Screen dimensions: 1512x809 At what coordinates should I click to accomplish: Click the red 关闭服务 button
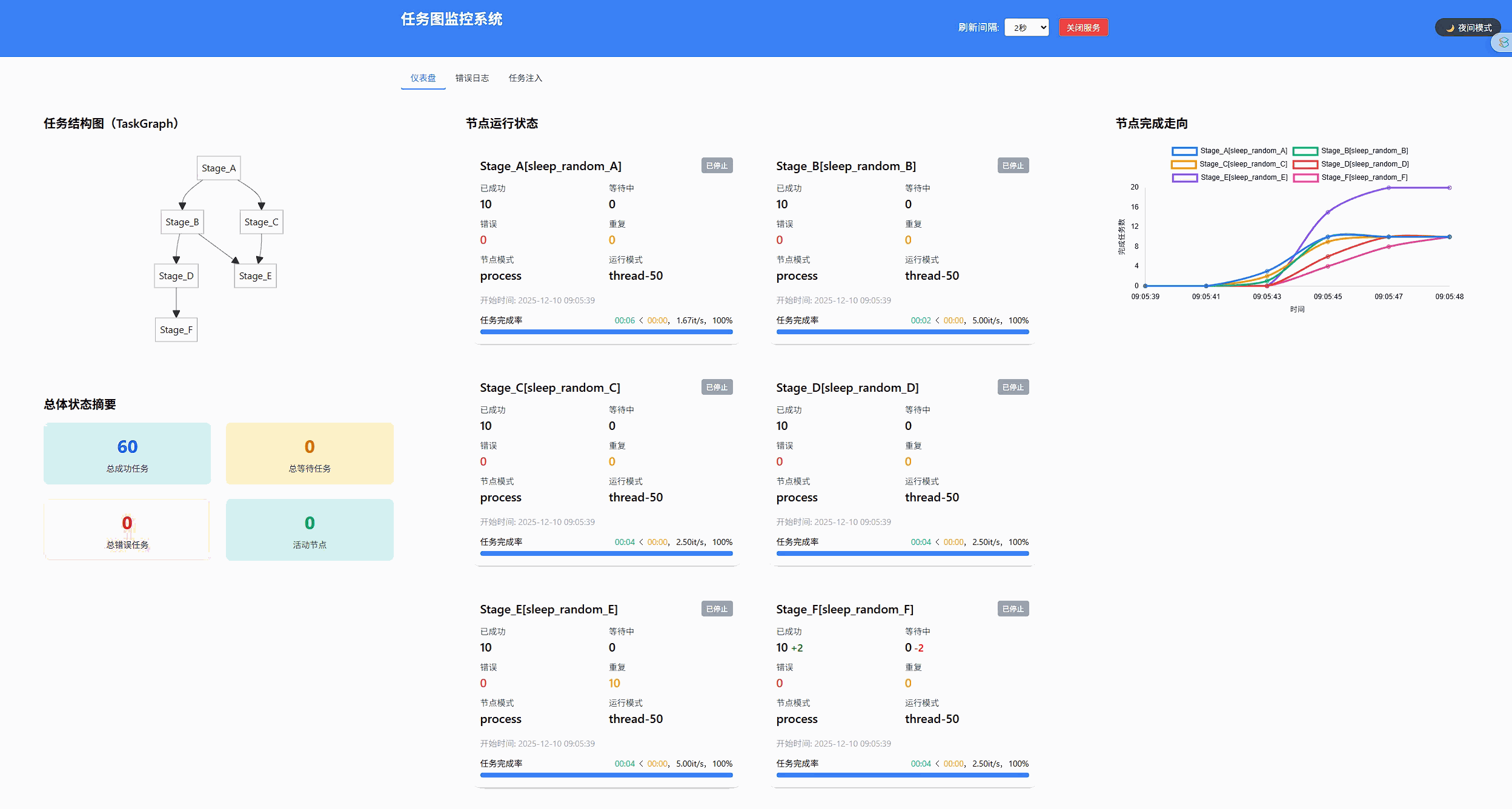coord(1083,27)
